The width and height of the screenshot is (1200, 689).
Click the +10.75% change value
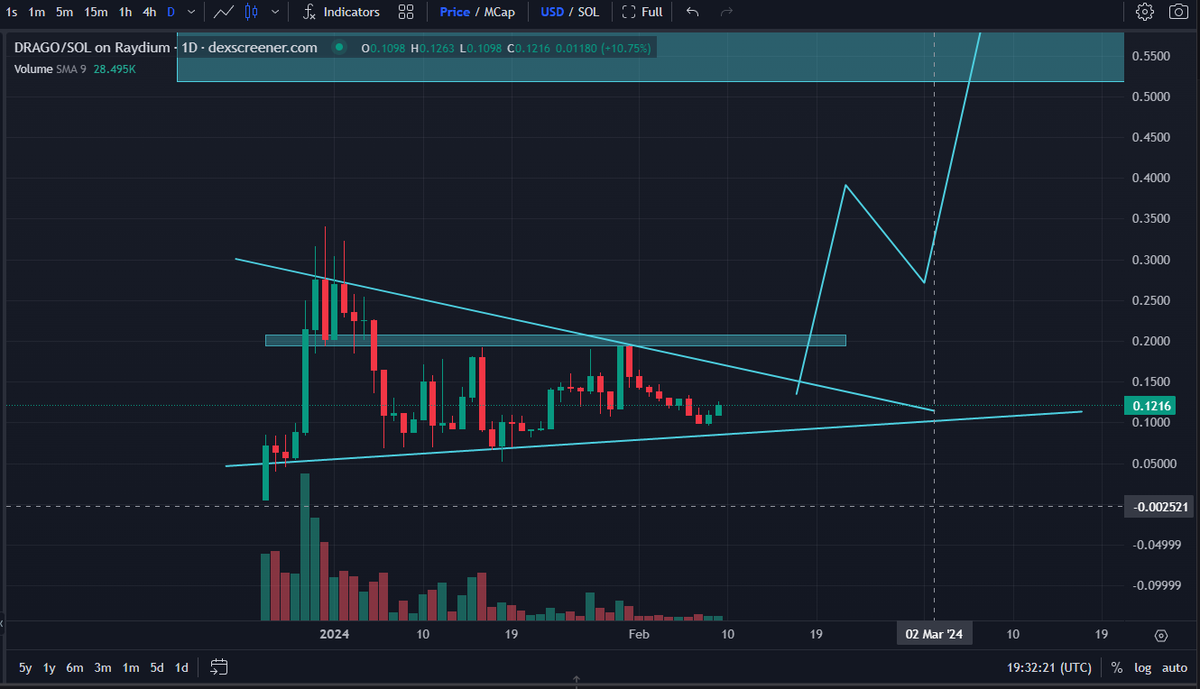tap(625, 47)
